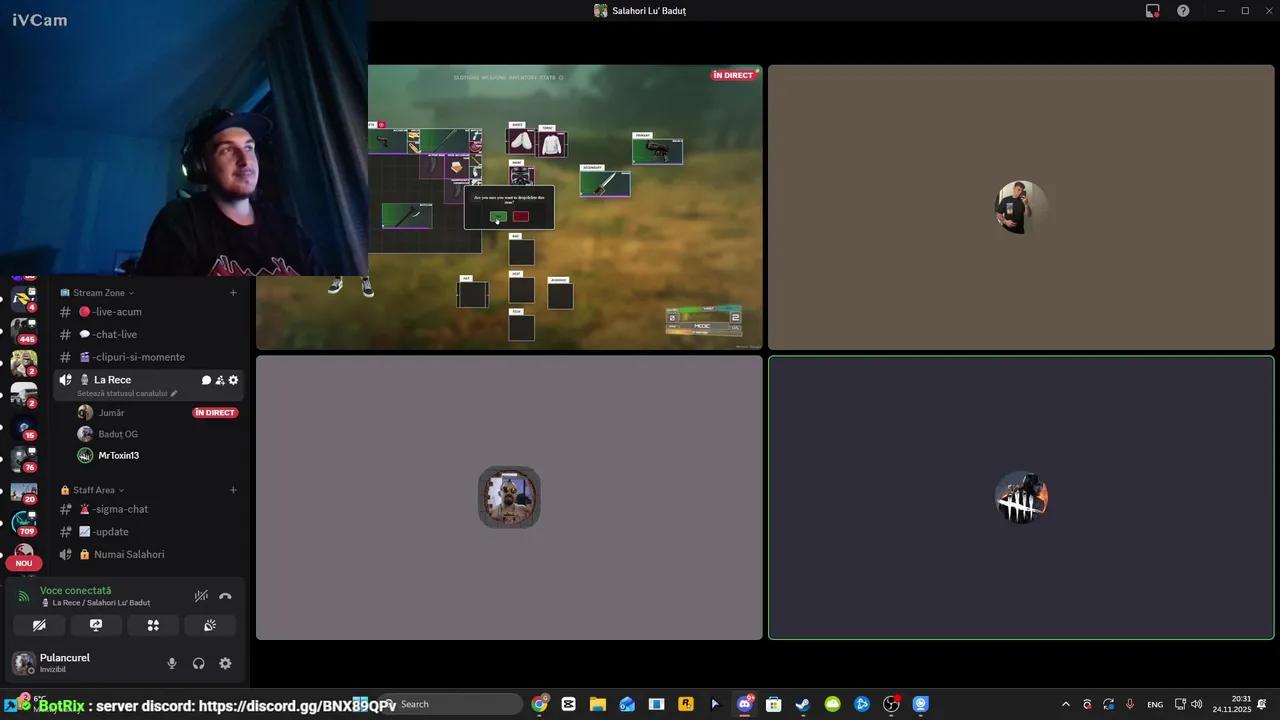Open File Explorer from the taskbar
Screen dimensions: 1280x720
598,704
